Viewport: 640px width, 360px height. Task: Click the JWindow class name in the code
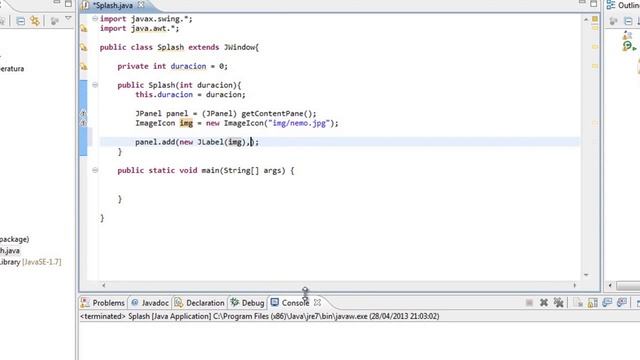coord(239,47)
